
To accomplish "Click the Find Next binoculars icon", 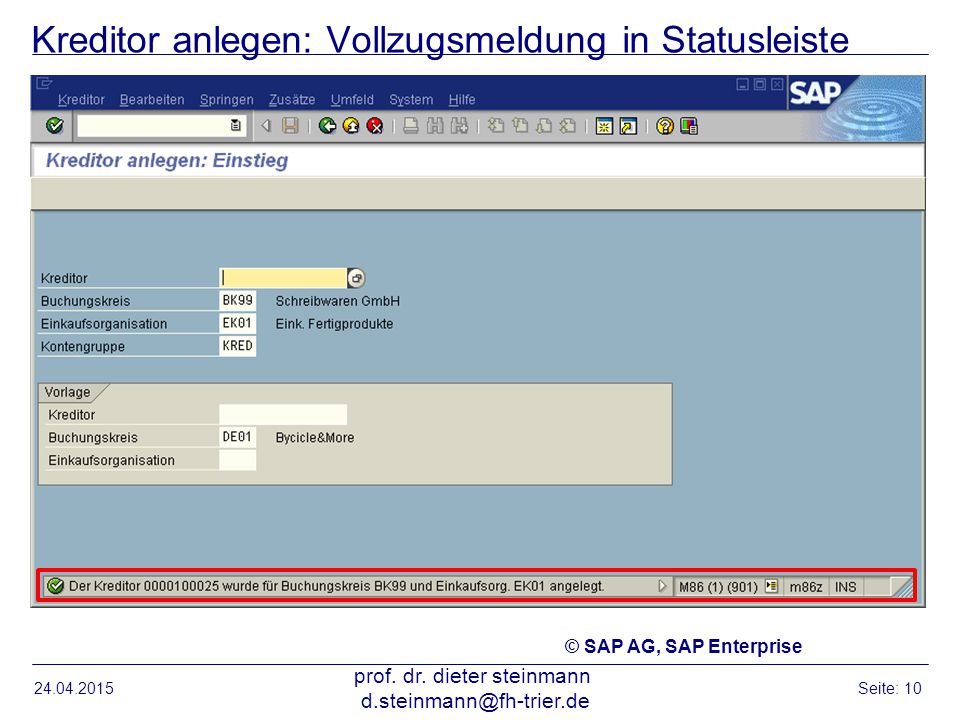I will [x=459, y=126].
